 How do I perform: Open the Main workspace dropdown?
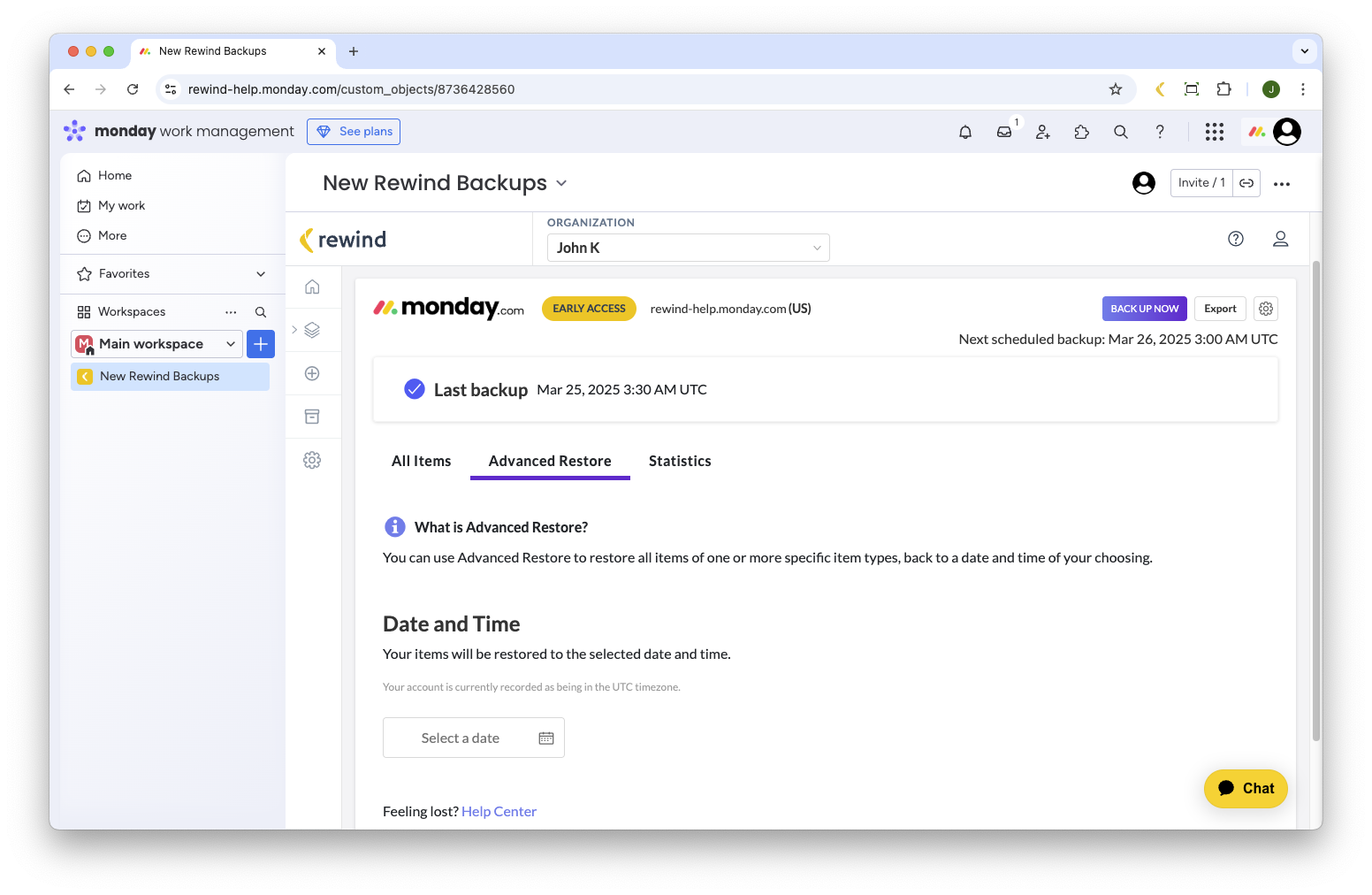click(x=156, y=344)
